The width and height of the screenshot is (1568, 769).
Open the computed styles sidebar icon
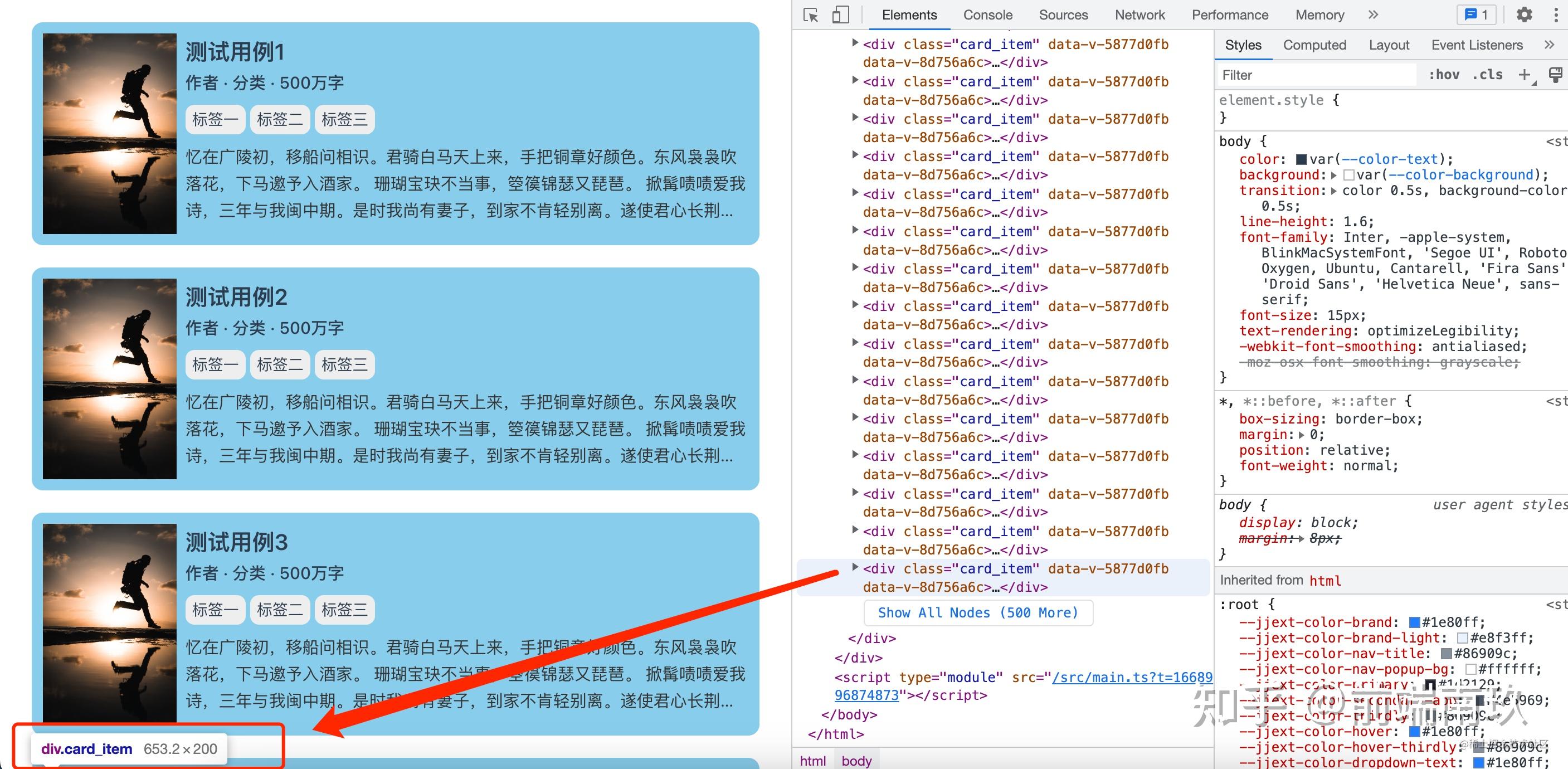1556,75
